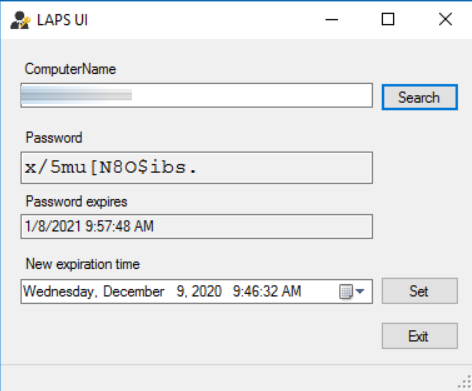This screenshot has width=472, height=391.
Task: Click the Password expires field
Action: click(197, 227)
